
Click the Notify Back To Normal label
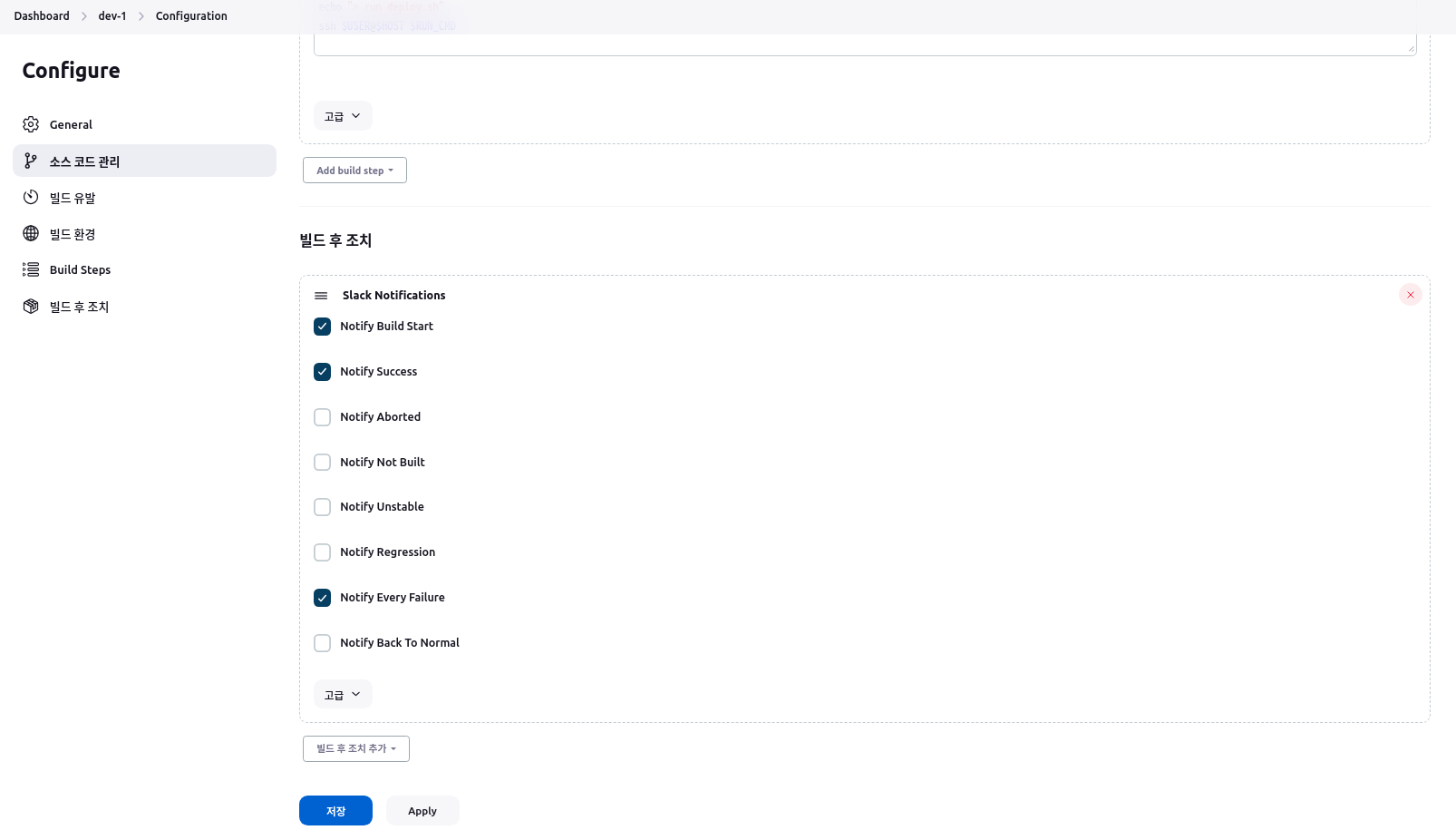point(400,643)
